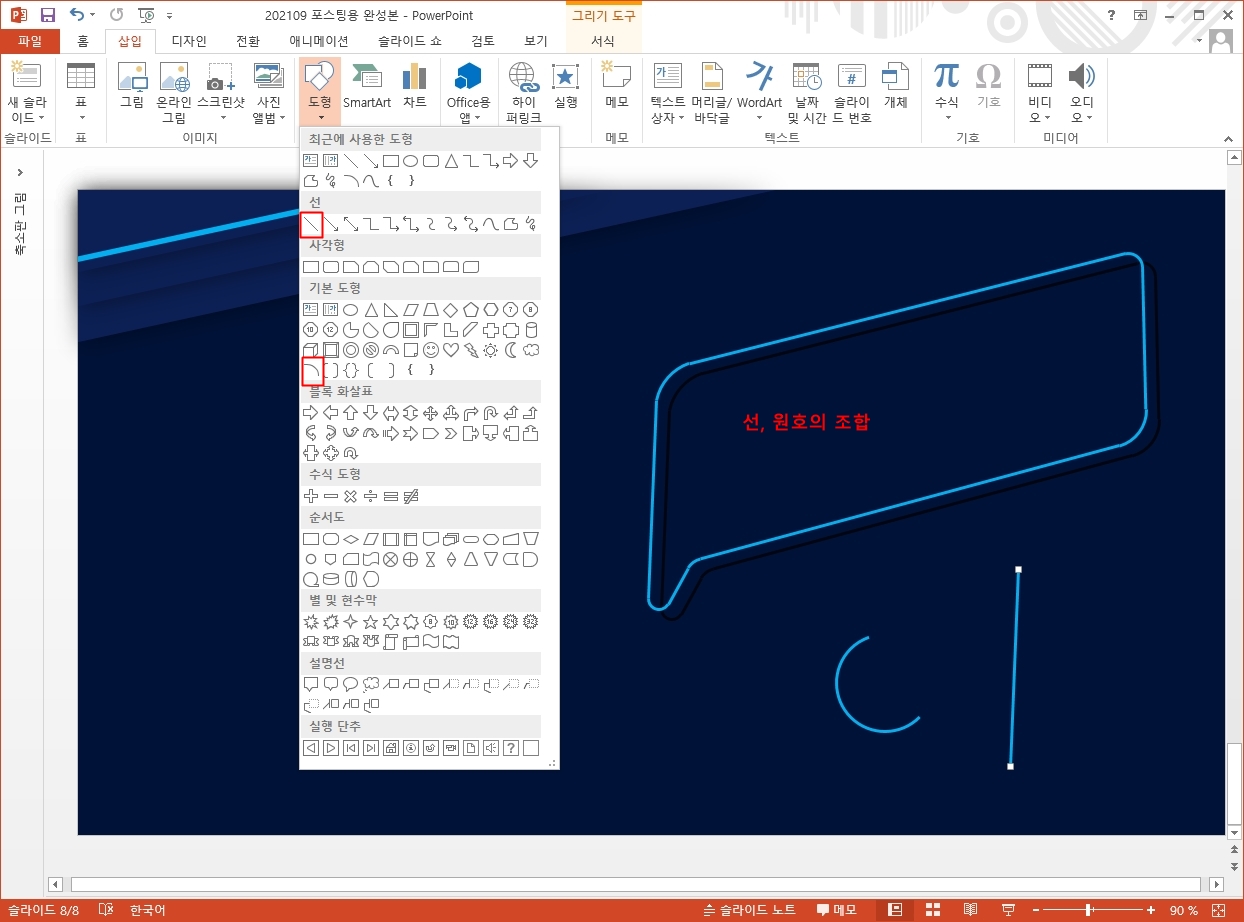The image size is (1244, 922).
Task: Switch to the 홈 tab
Action: (x=83, y=41)
